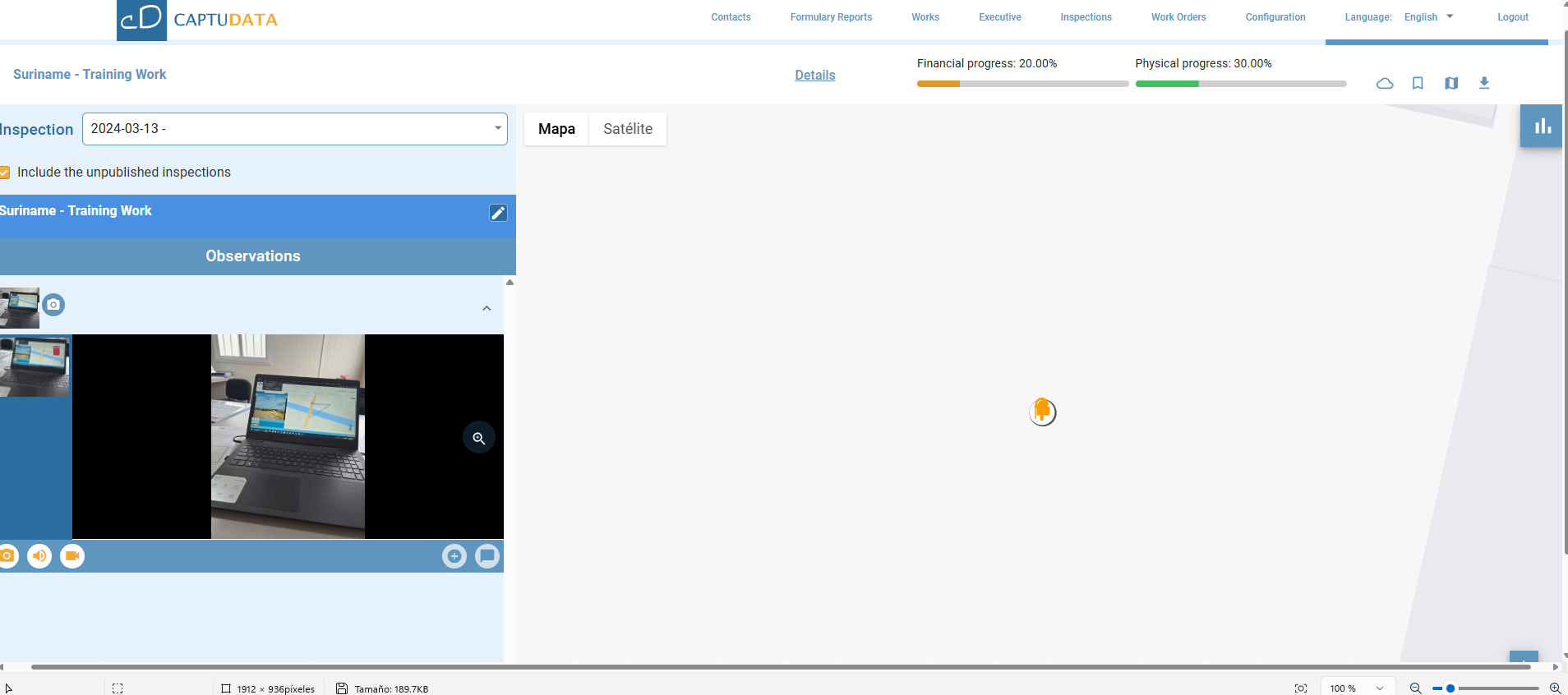Click the cloud icon in header

click(1385, 83)
